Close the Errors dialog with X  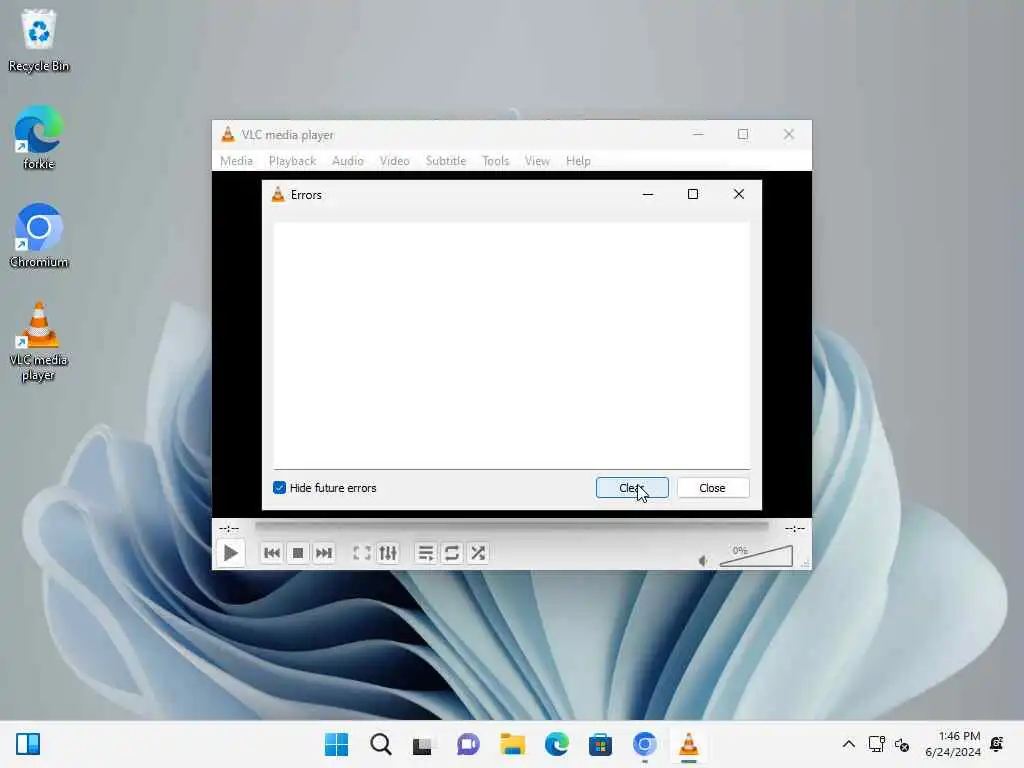click(x=739, y=194)
